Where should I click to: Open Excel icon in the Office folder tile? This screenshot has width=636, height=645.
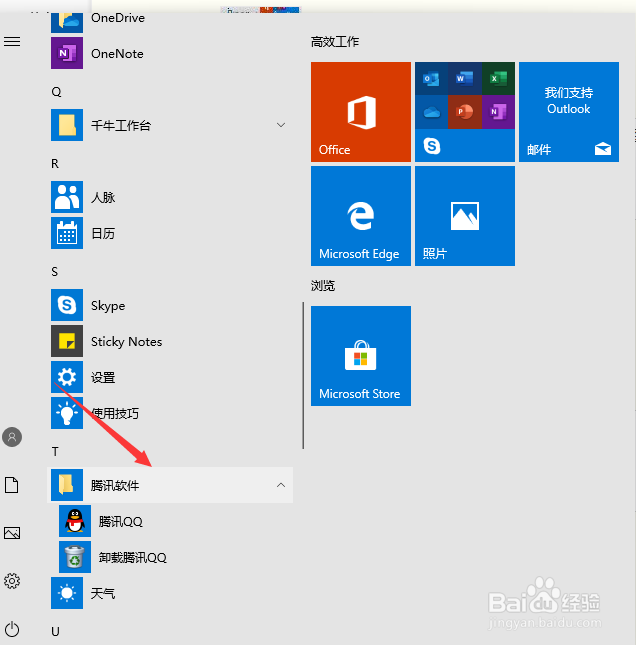tap(498, 79)
